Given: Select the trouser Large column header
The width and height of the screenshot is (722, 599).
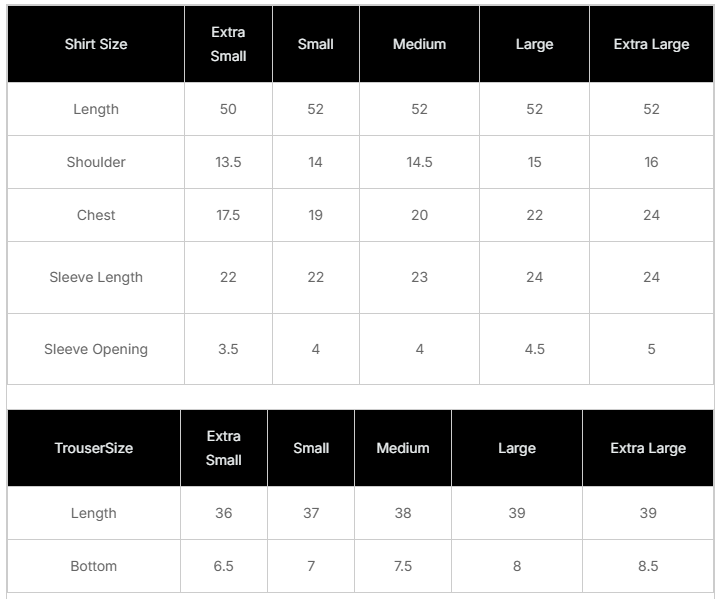Looking at the screenshot, I should point(517,448).
